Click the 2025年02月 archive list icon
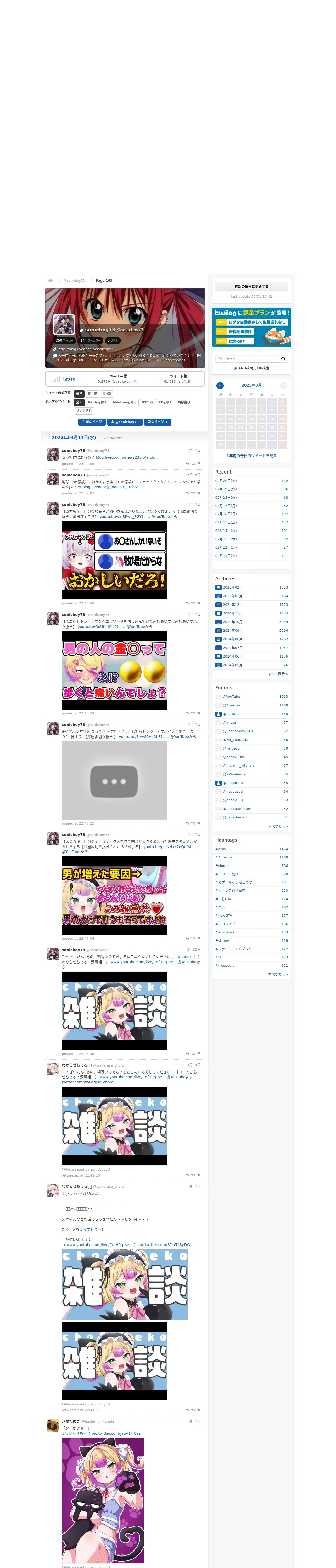Screen dimensions: 336x1568 tap(218, 587)
